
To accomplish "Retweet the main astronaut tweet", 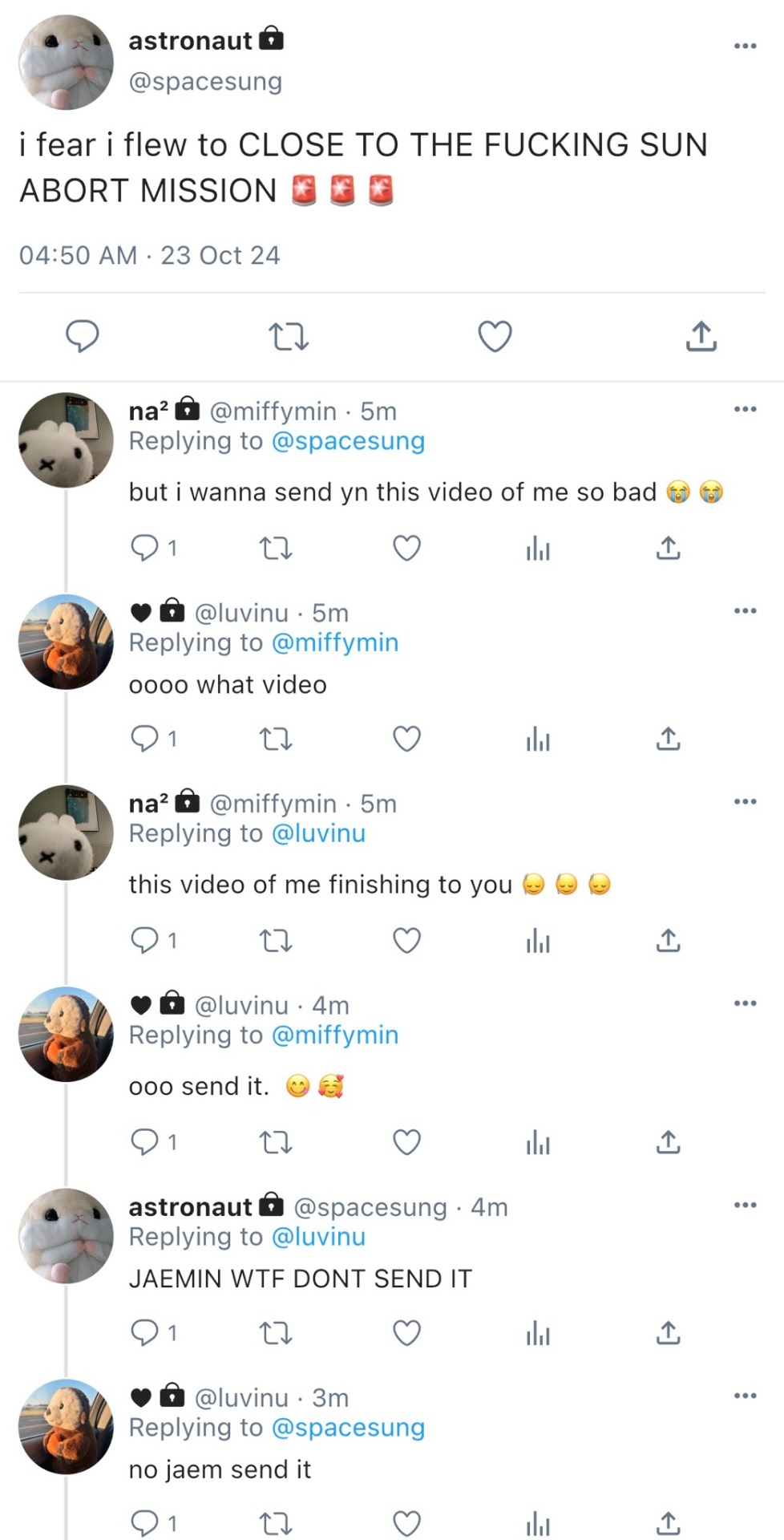I will click(289, 337).
